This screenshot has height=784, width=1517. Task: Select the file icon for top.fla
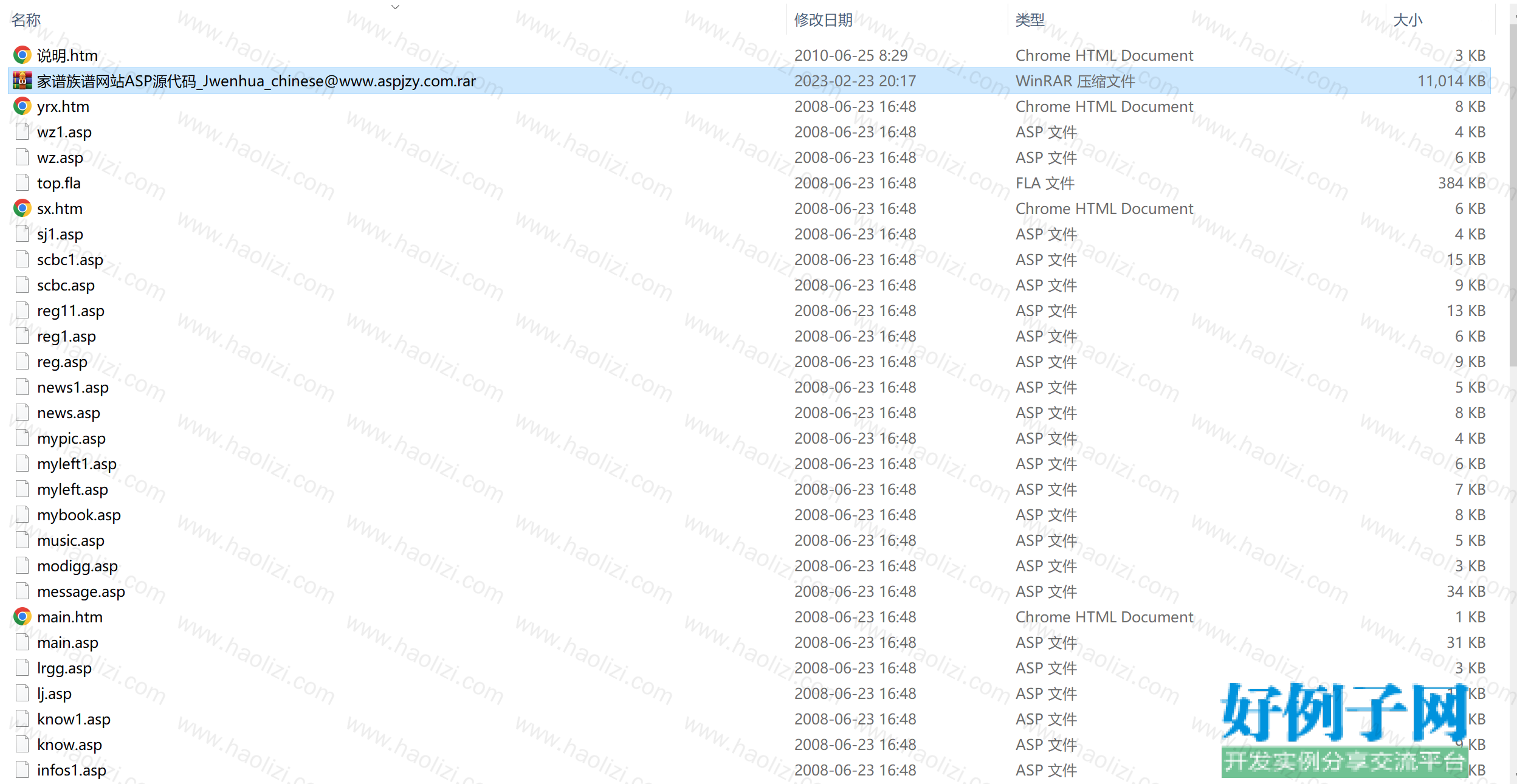(x=22, y=183)
